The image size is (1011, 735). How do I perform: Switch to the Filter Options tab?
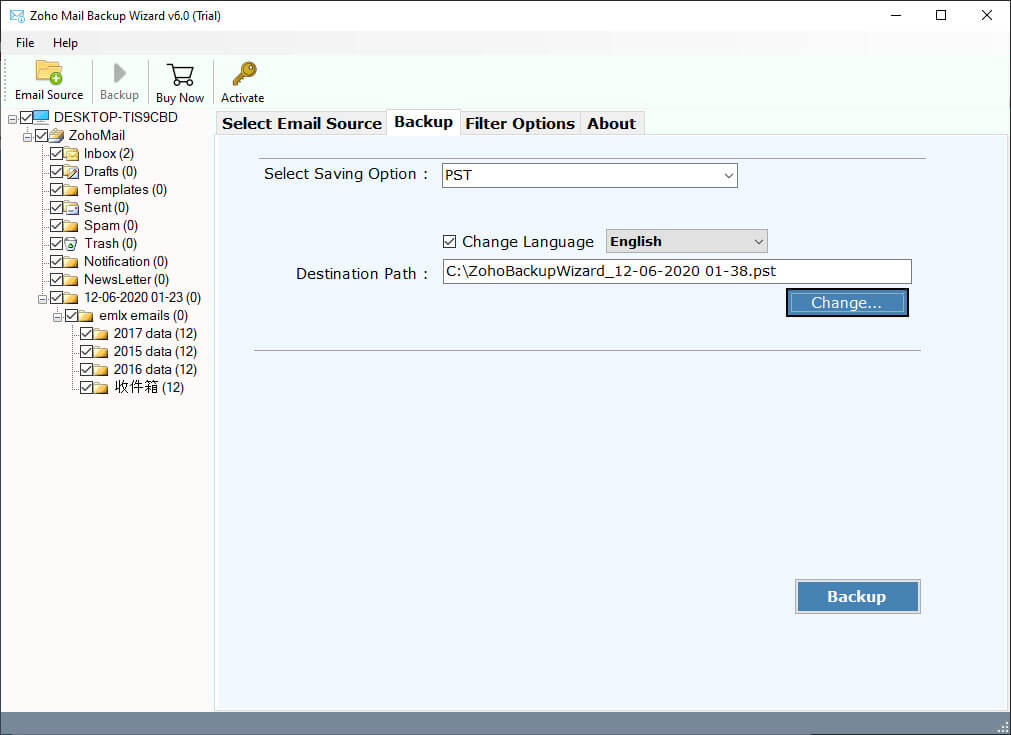tap(520, 123)
